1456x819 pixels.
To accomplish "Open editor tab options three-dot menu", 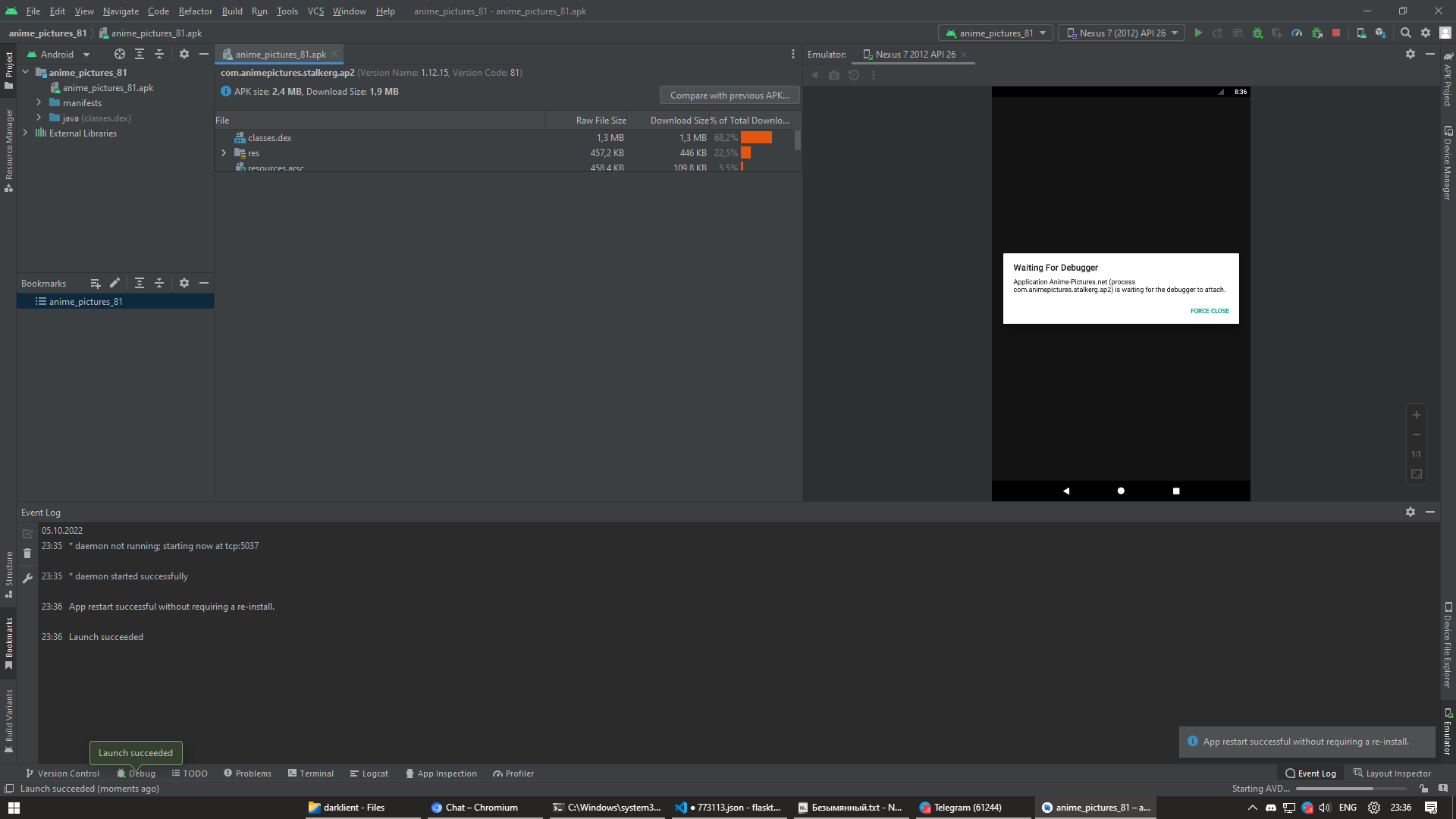I will pyautogui.click(x=793, y=55).
